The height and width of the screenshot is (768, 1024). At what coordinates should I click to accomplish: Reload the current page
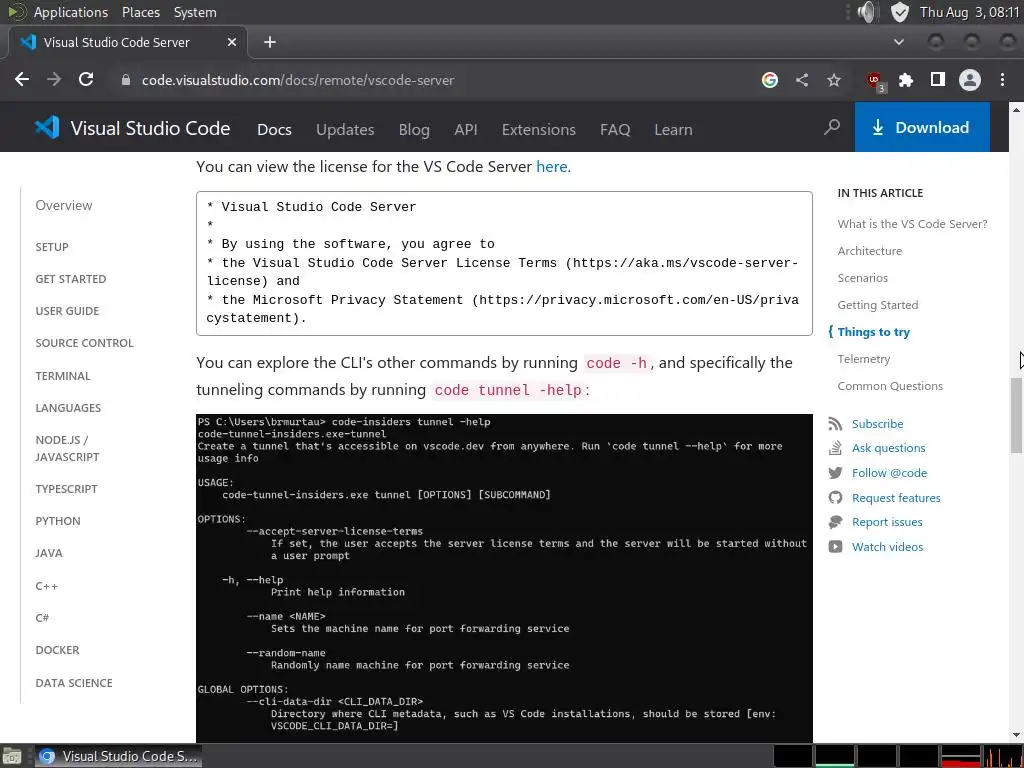point(86,80)
